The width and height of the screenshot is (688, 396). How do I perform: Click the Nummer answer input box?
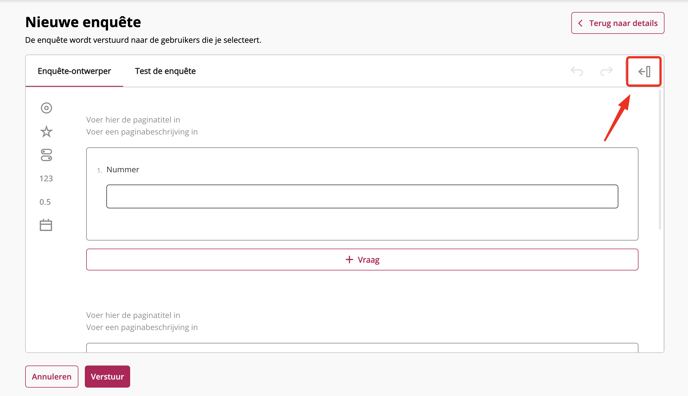click(362, 196)
